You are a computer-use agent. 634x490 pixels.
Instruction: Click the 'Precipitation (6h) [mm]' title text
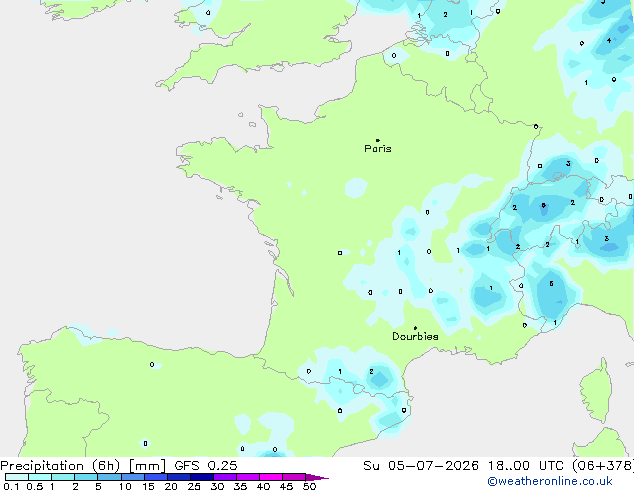pos(83,466)
